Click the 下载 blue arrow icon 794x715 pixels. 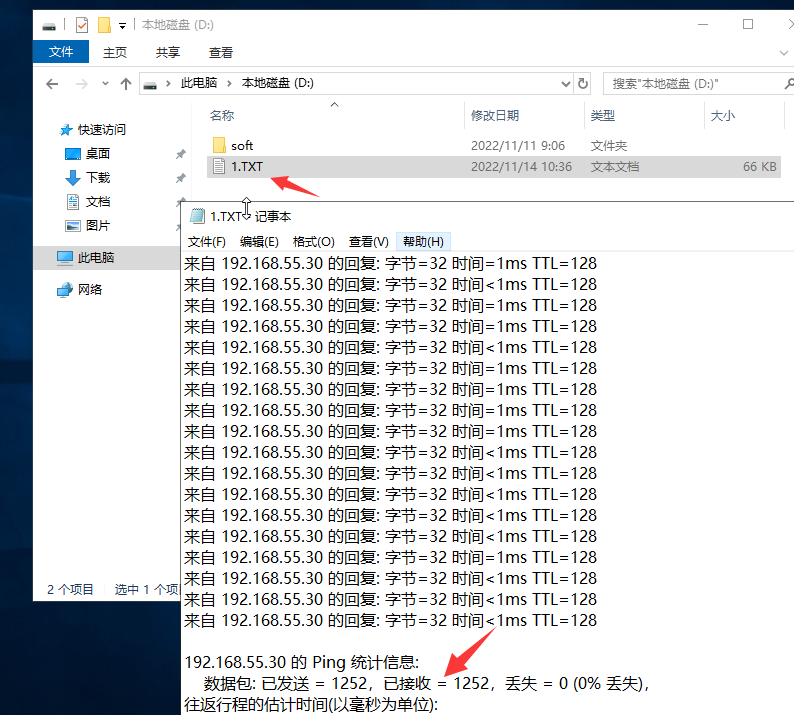click(73, 178)
